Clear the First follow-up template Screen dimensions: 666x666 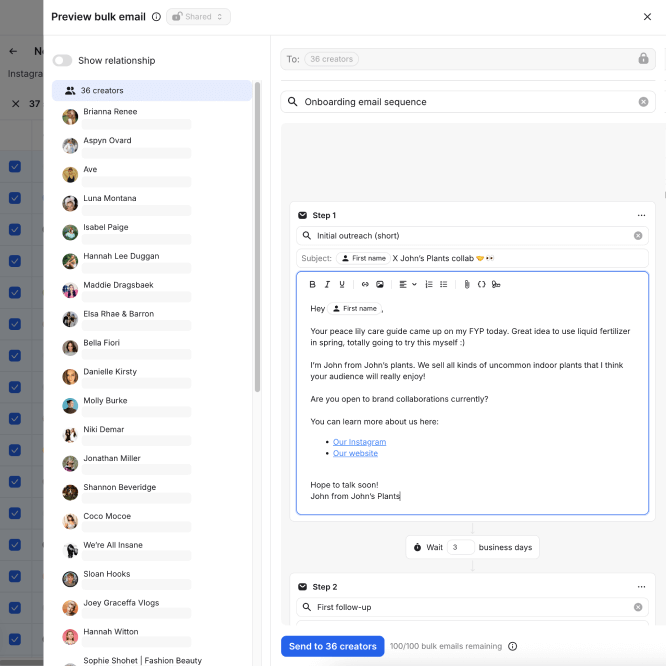click(x=638, y=607)
